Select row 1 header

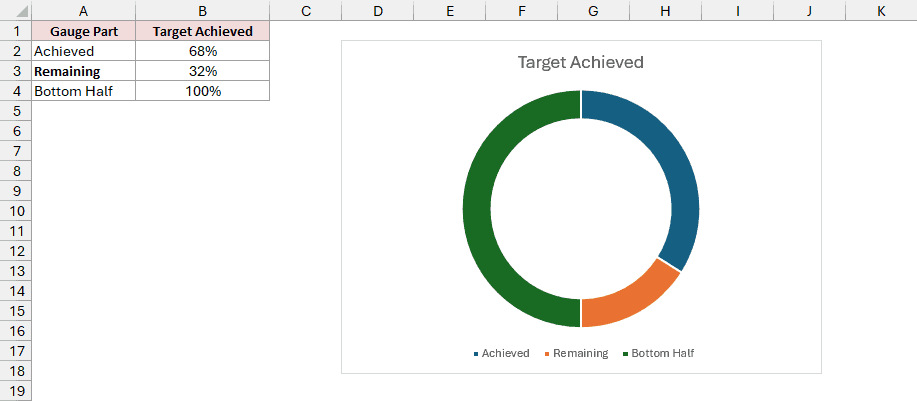(x=16, y=31)
